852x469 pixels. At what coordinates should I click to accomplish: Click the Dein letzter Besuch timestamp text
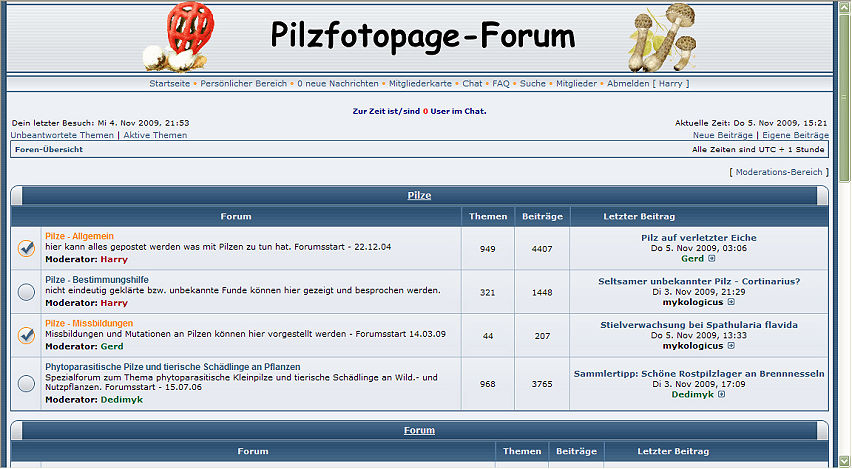click(x=101, y=123)
